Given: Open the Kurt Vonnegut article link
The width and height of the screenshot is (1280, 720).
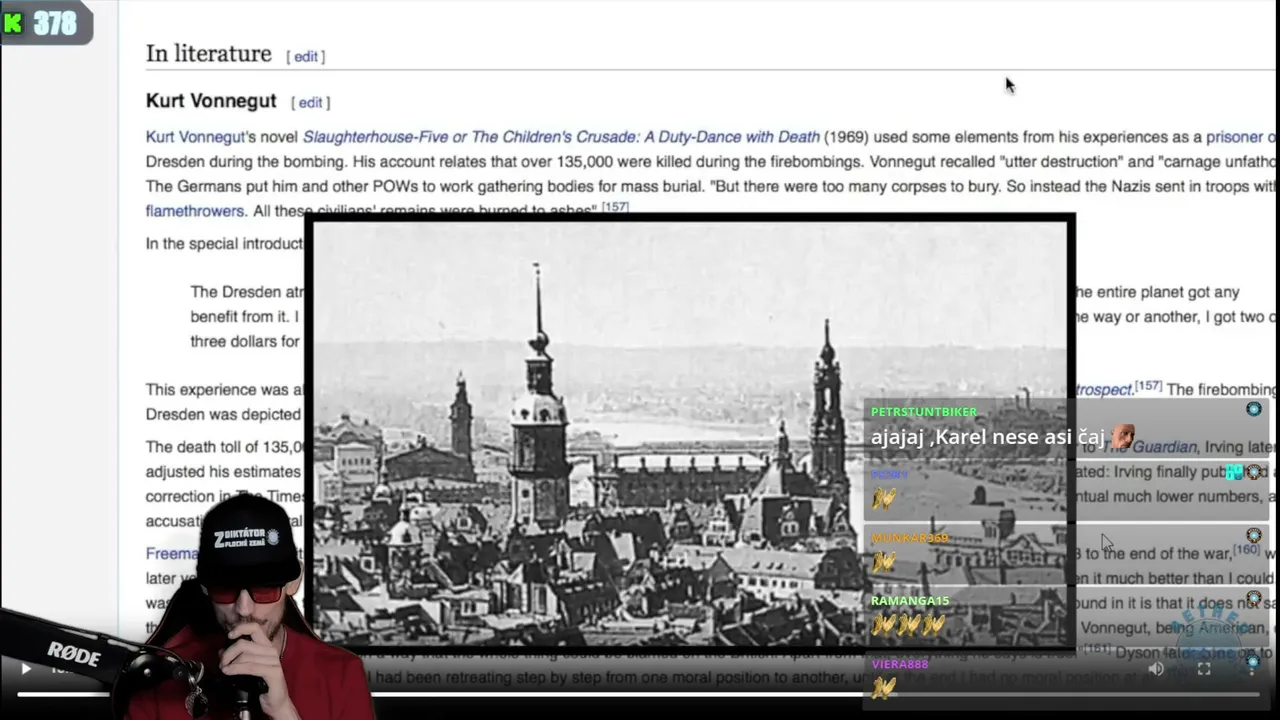Looking at the screenshot, I should (x=195, y=137).
